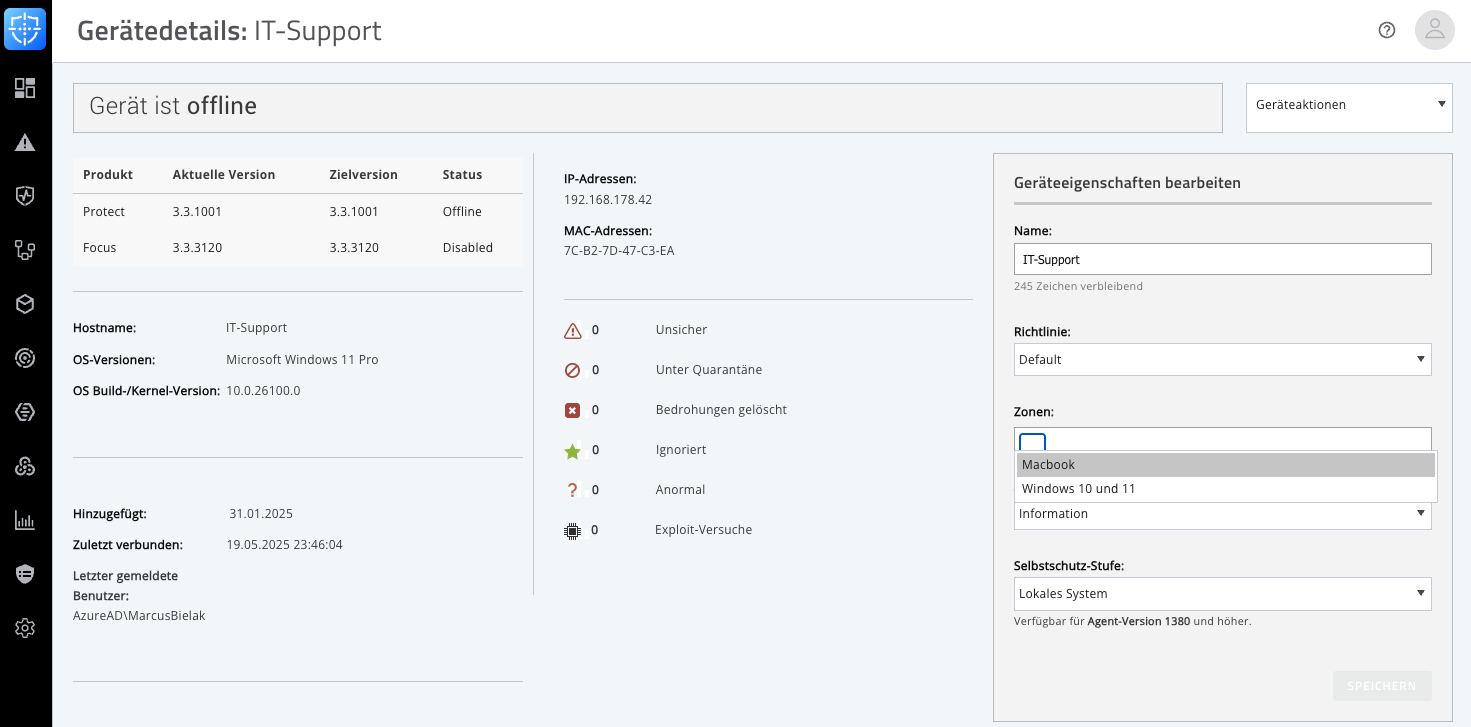The width and height of the screenshot is (1471, 727).
Task: Open the settings gear in sidebar
Action: [25, 628]
